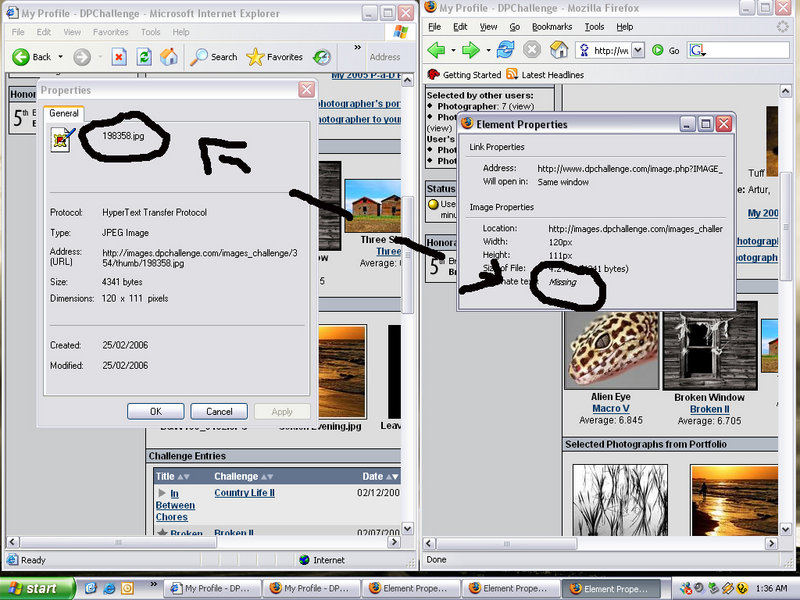Expand the IE Back button history dropdown
Image resolution: width=800 pixels, height=600 pixels.
61,57
